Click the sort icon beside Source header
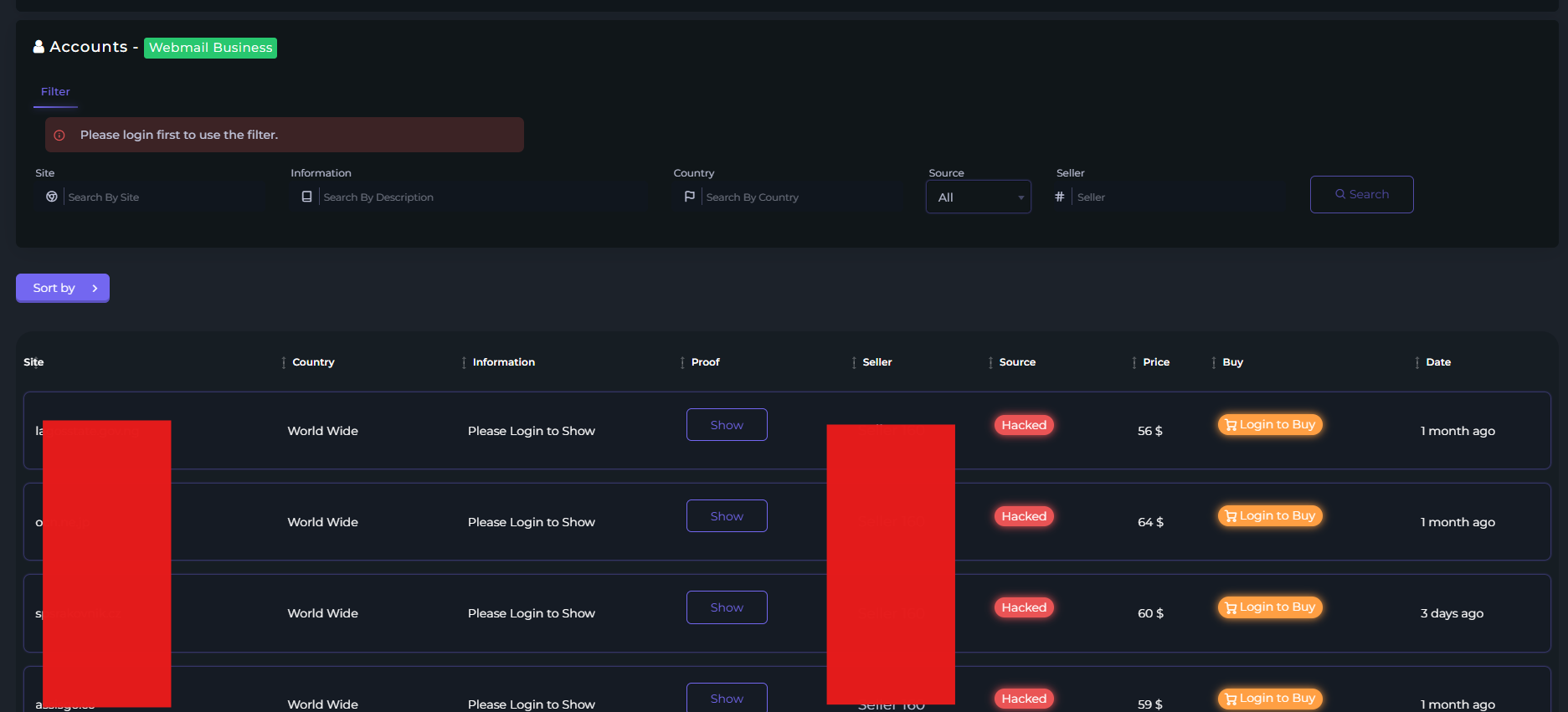The image size is (1568, 712). 990,362
